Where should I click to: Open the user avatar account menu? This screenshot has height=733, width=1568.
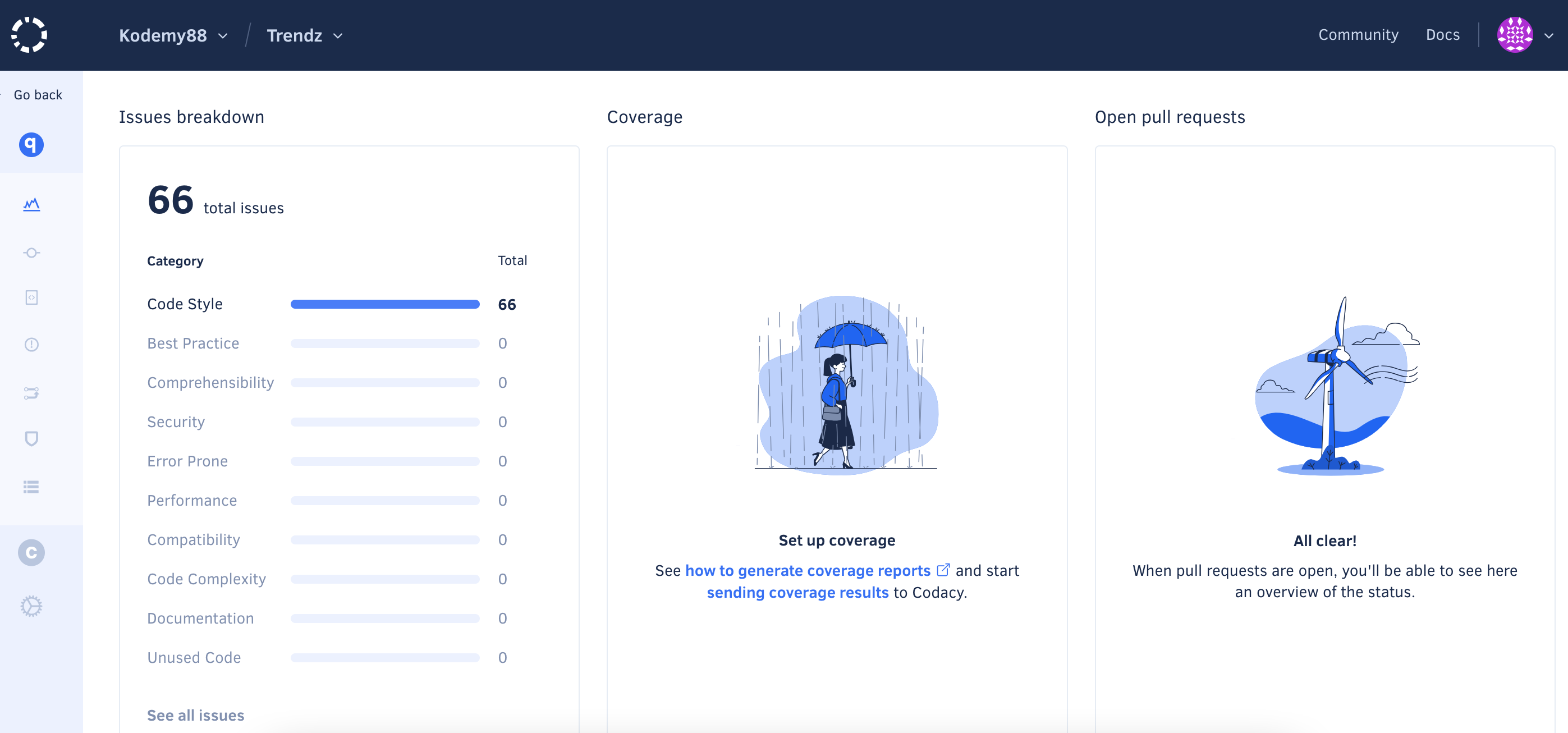pos(1524,35)
